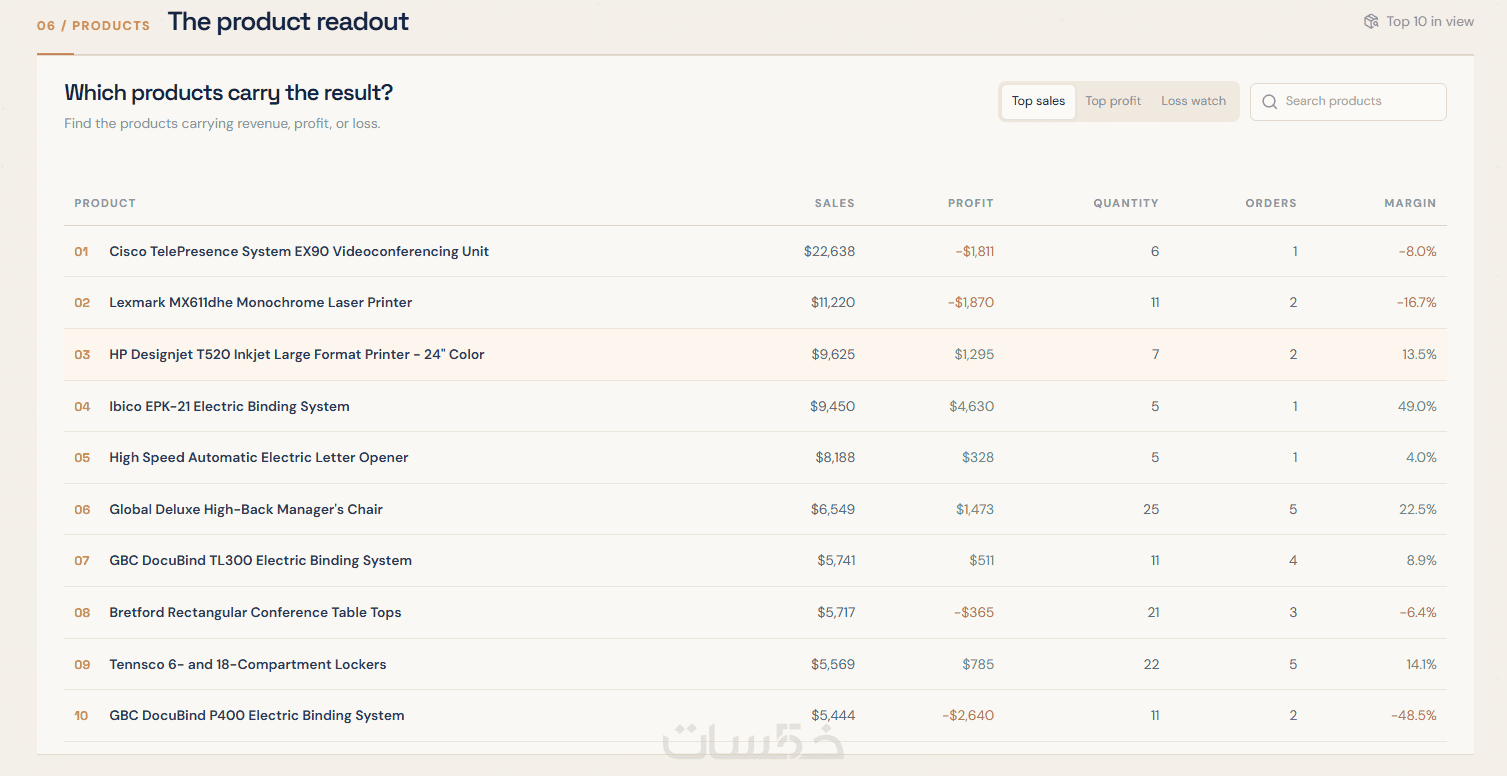
Task: Click the quantity 25 cell
Action: tap(1151, 510)
